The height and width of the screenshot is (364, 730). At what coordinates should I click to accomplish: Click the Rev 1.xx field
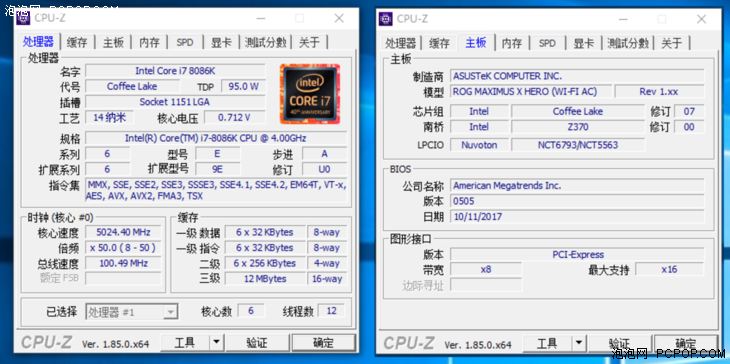659,91
